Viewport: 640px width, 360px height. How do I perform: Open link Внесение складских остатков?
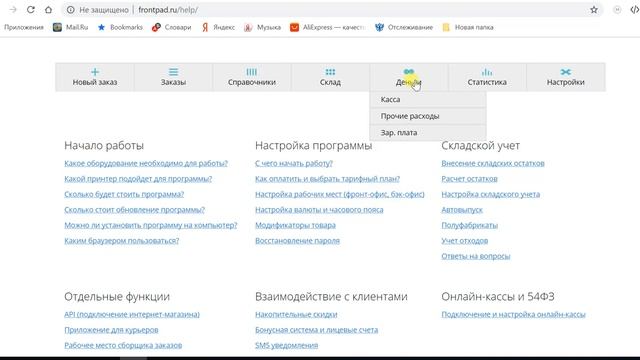pos(493,163)
